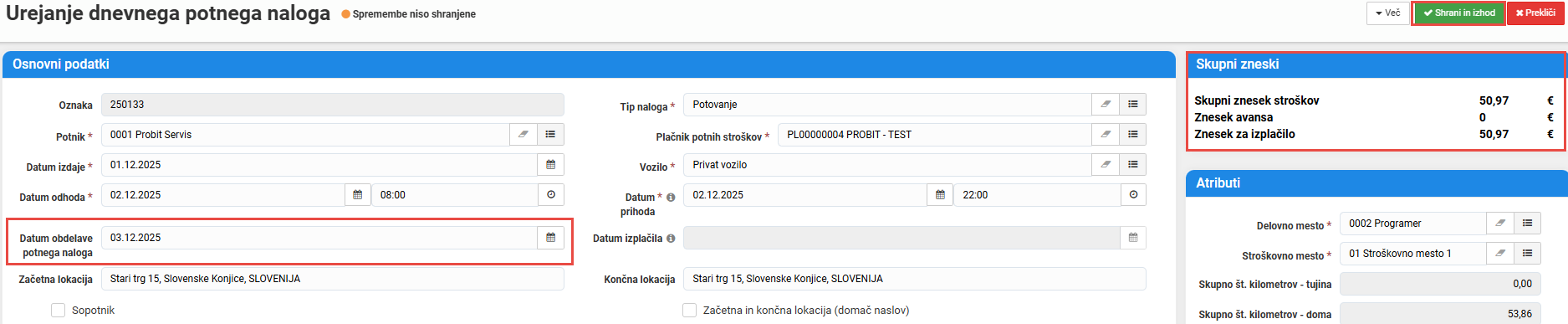Open time picker for departure 08:00
Screen dimensions: 1568x324
[x=550, y=194]
